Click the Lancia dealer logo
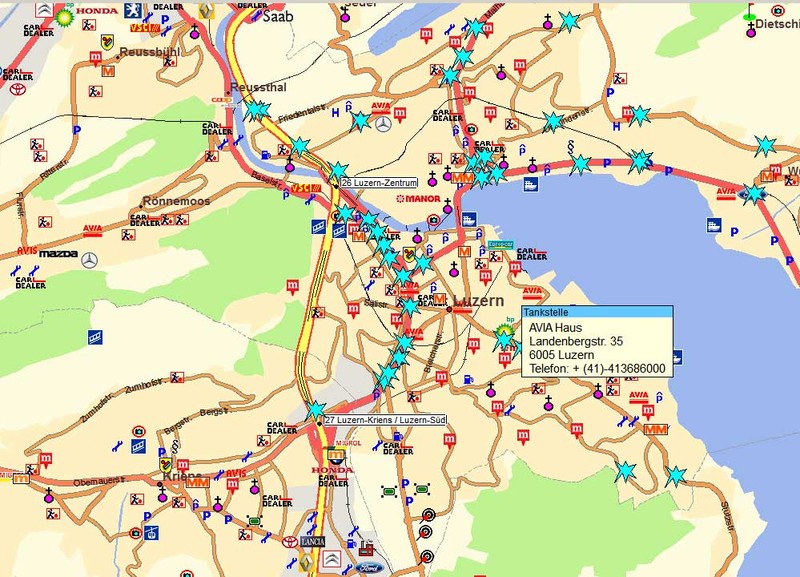800x577 pixels. click(314, 541)
